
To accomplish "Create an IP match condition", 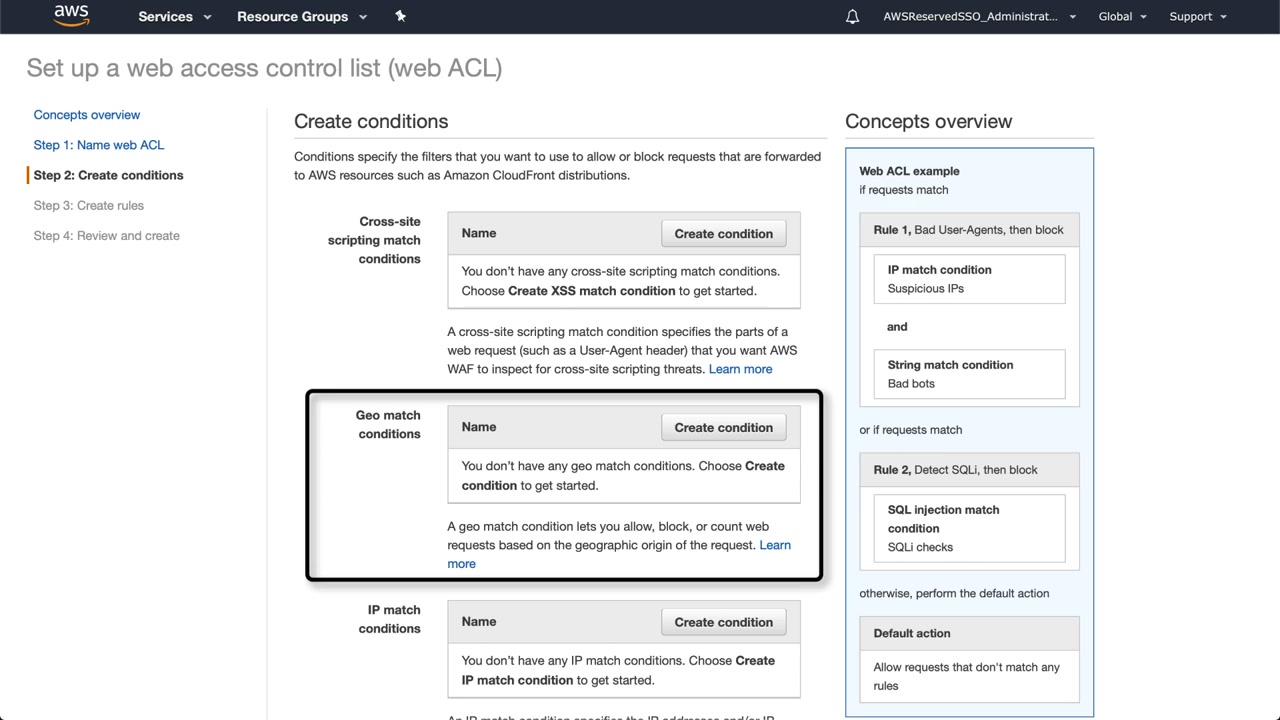I will (723, 622).
